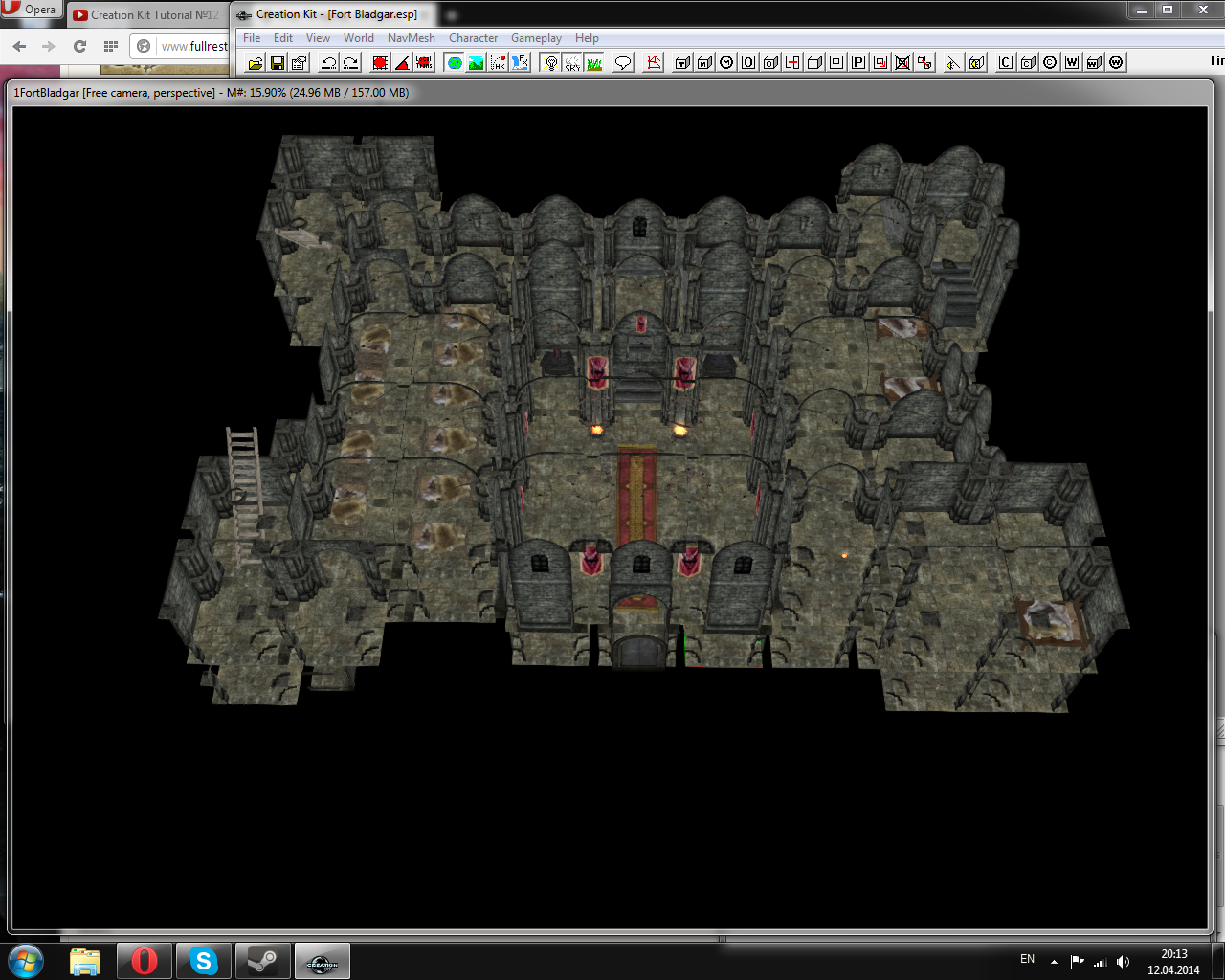This screenshot has height=980, width=1225.
Task: Click the C box toolbar icon
Action: tap(1028, 62)
